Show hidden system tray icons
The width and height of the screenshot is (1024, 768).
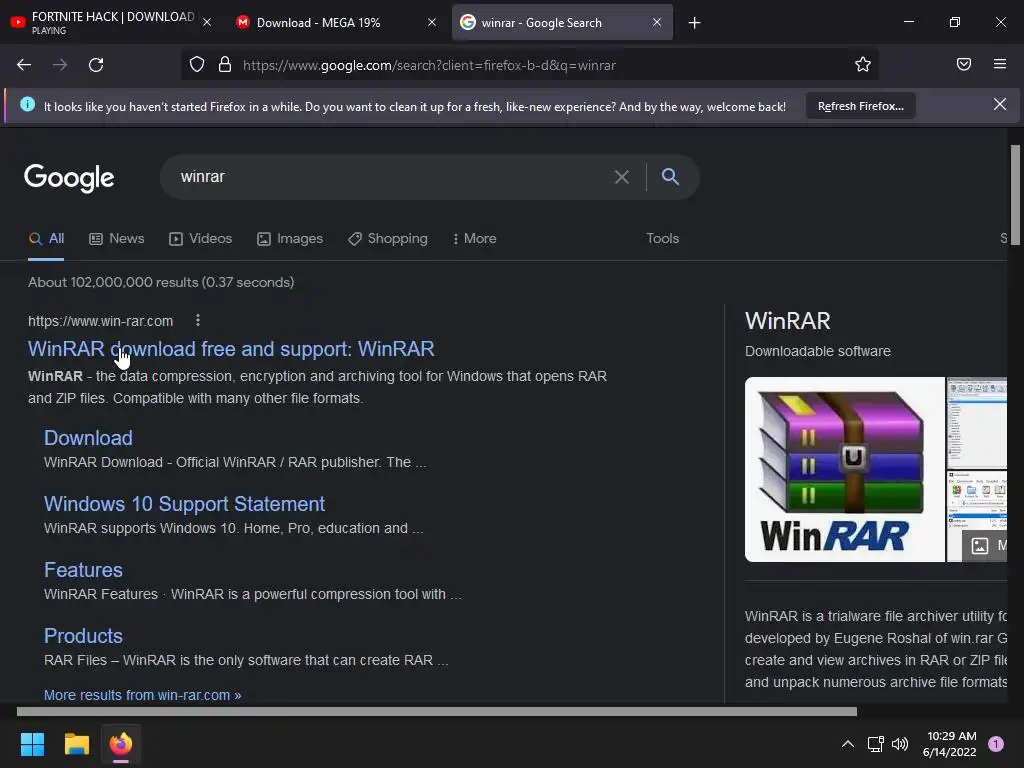click(848, 744)
